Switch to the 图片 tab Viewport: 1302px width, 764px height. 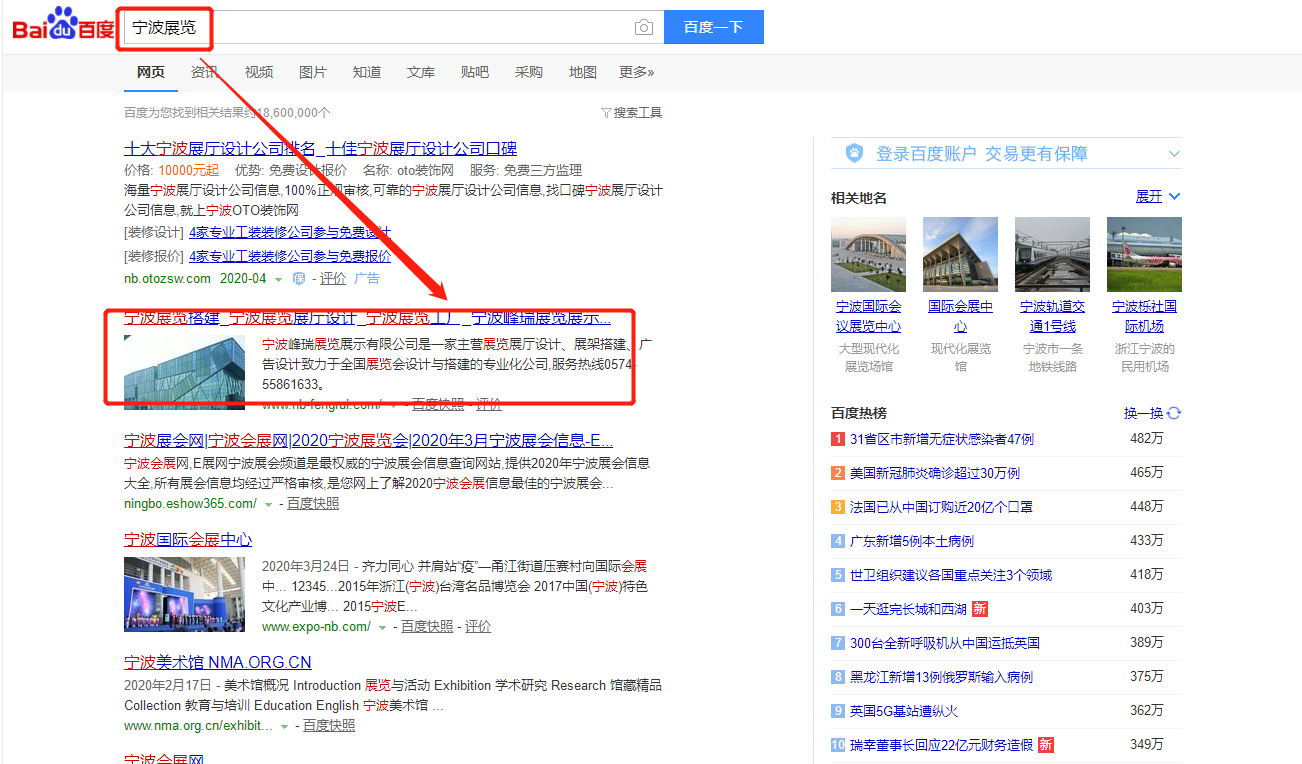(x=313, y=71)
